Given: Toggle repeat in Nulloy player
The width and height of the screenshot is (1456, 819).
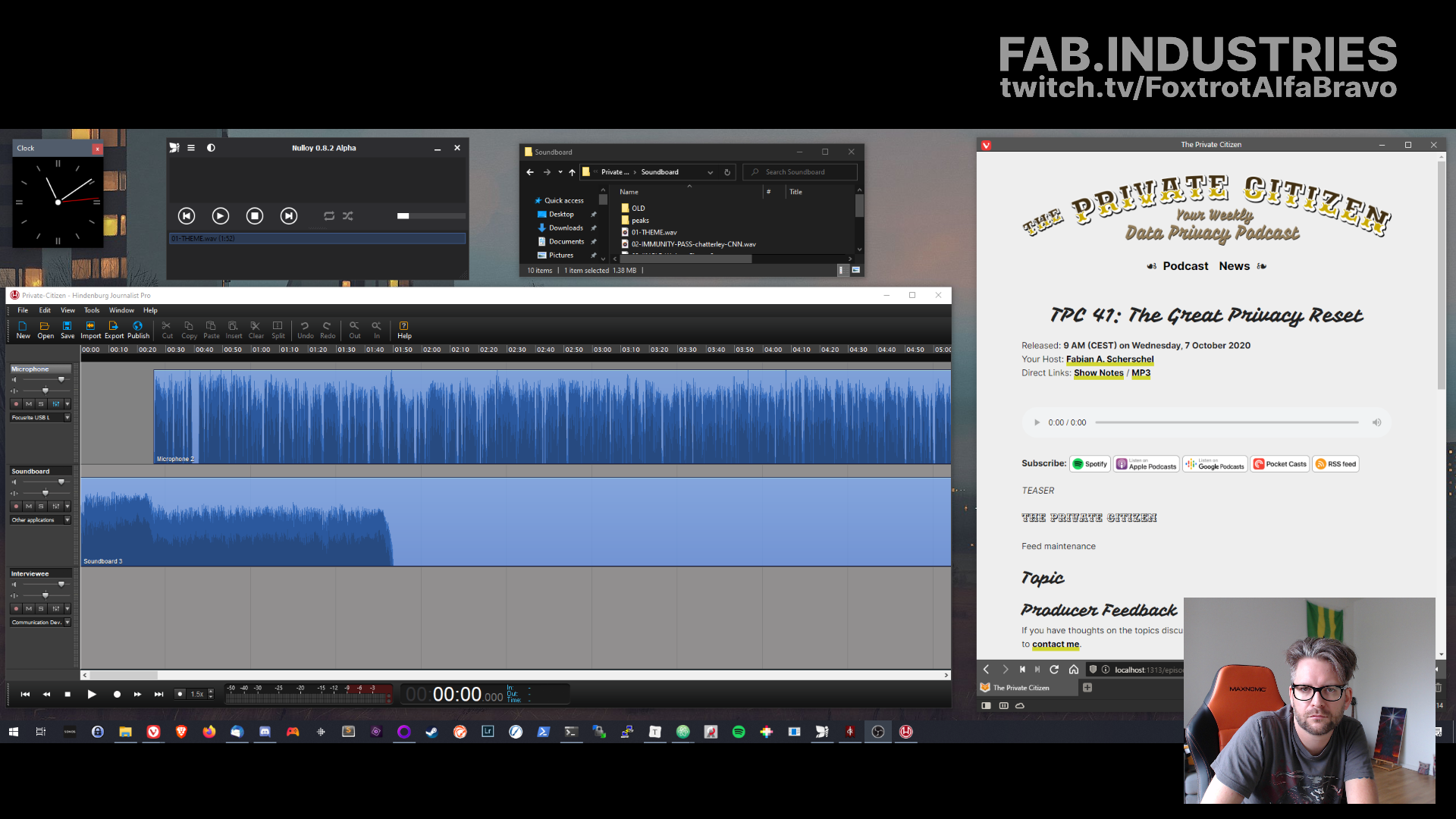Looking at the screenshot, I should coord(329,216).
